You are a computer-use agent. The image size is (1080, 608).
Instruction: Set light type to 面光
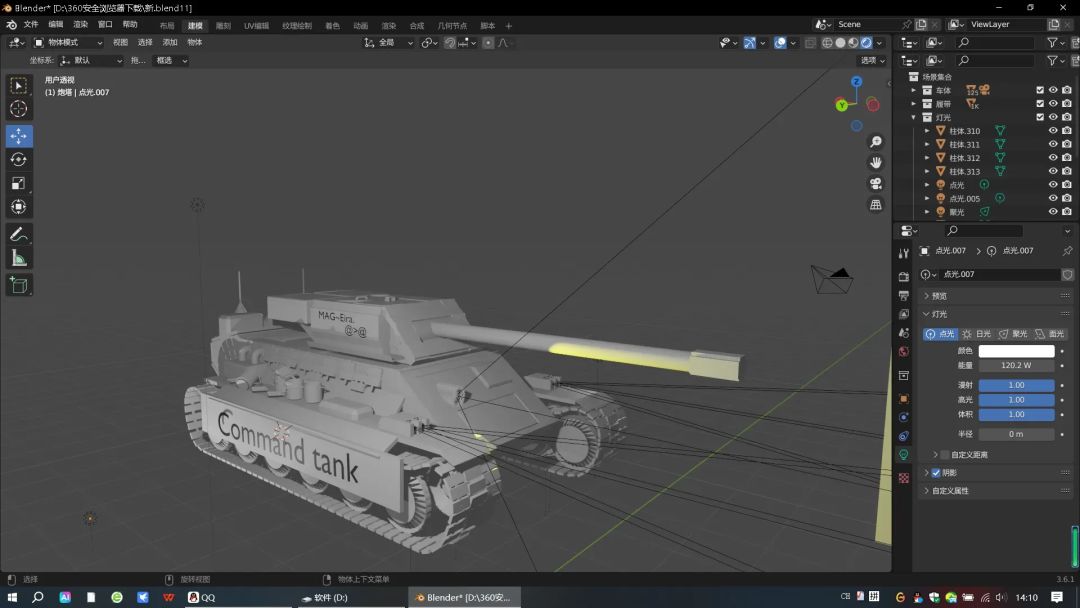[x=1050, y=334]
